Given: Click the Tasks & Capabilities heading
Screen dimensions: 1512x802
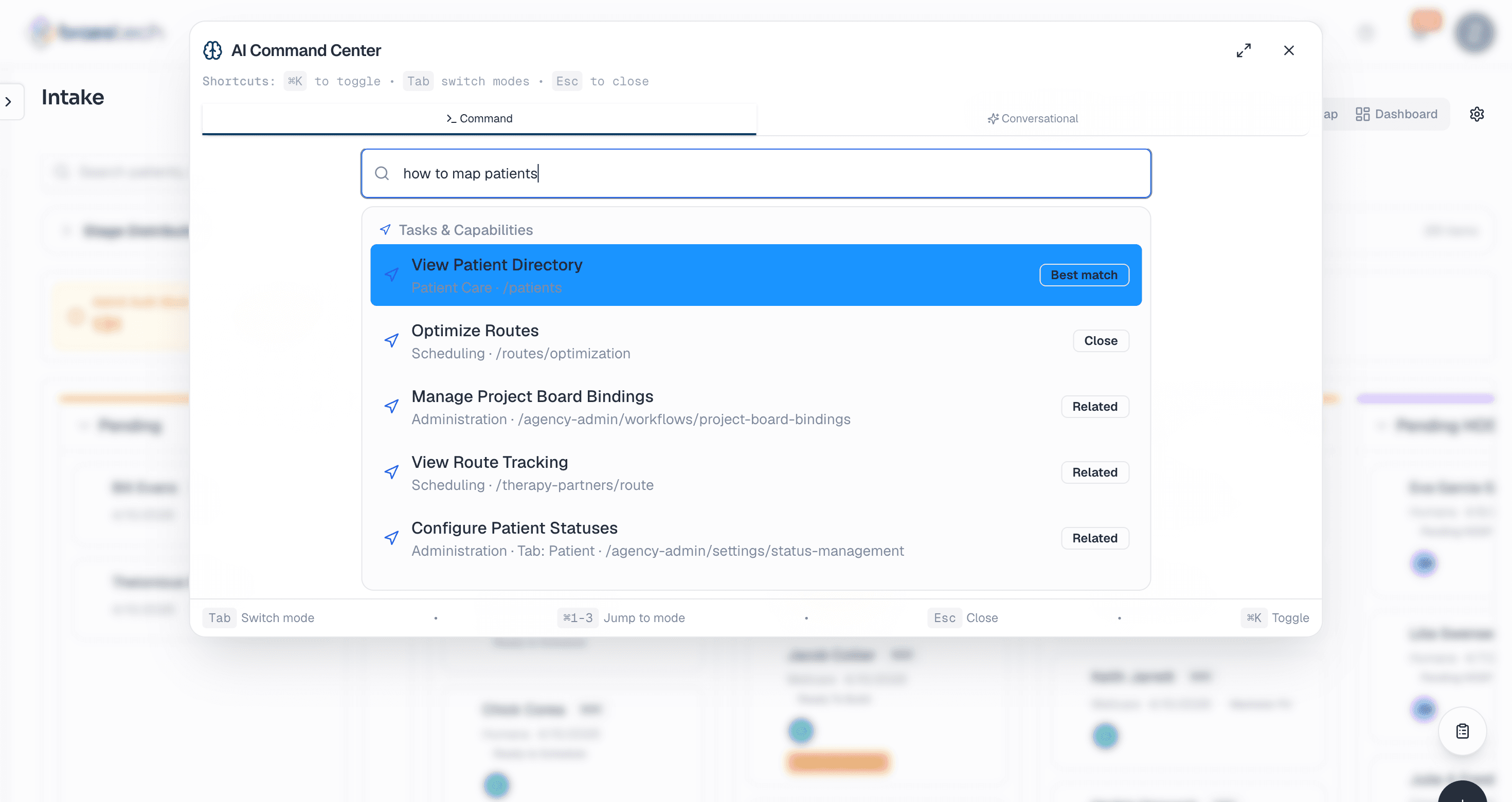Looking at the screenshot, I should coord(465,230).
